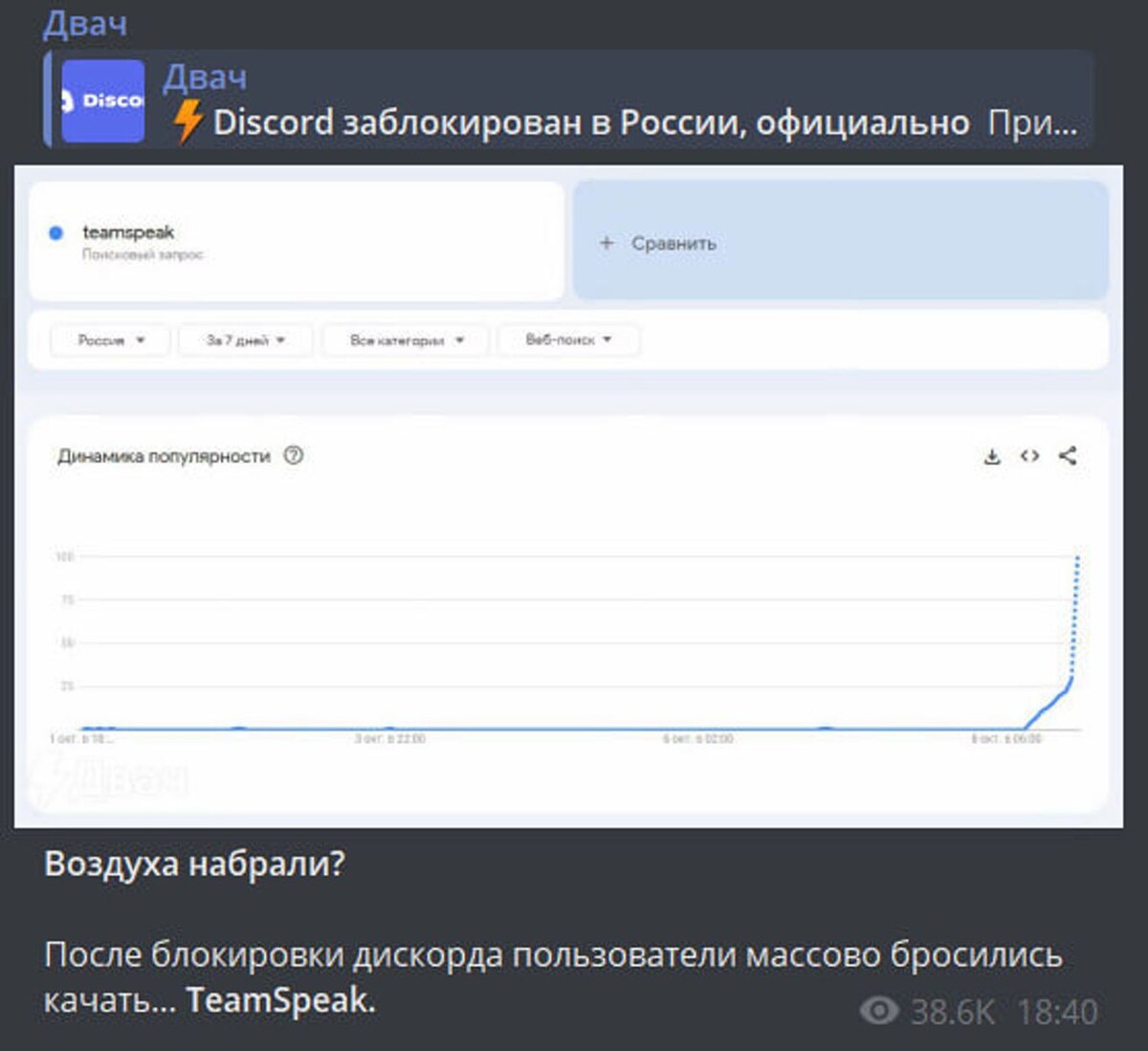Click the bold TeamSpeak word in caption
This screenshot has height=1051, width=1148.
tap(276, 1000)
